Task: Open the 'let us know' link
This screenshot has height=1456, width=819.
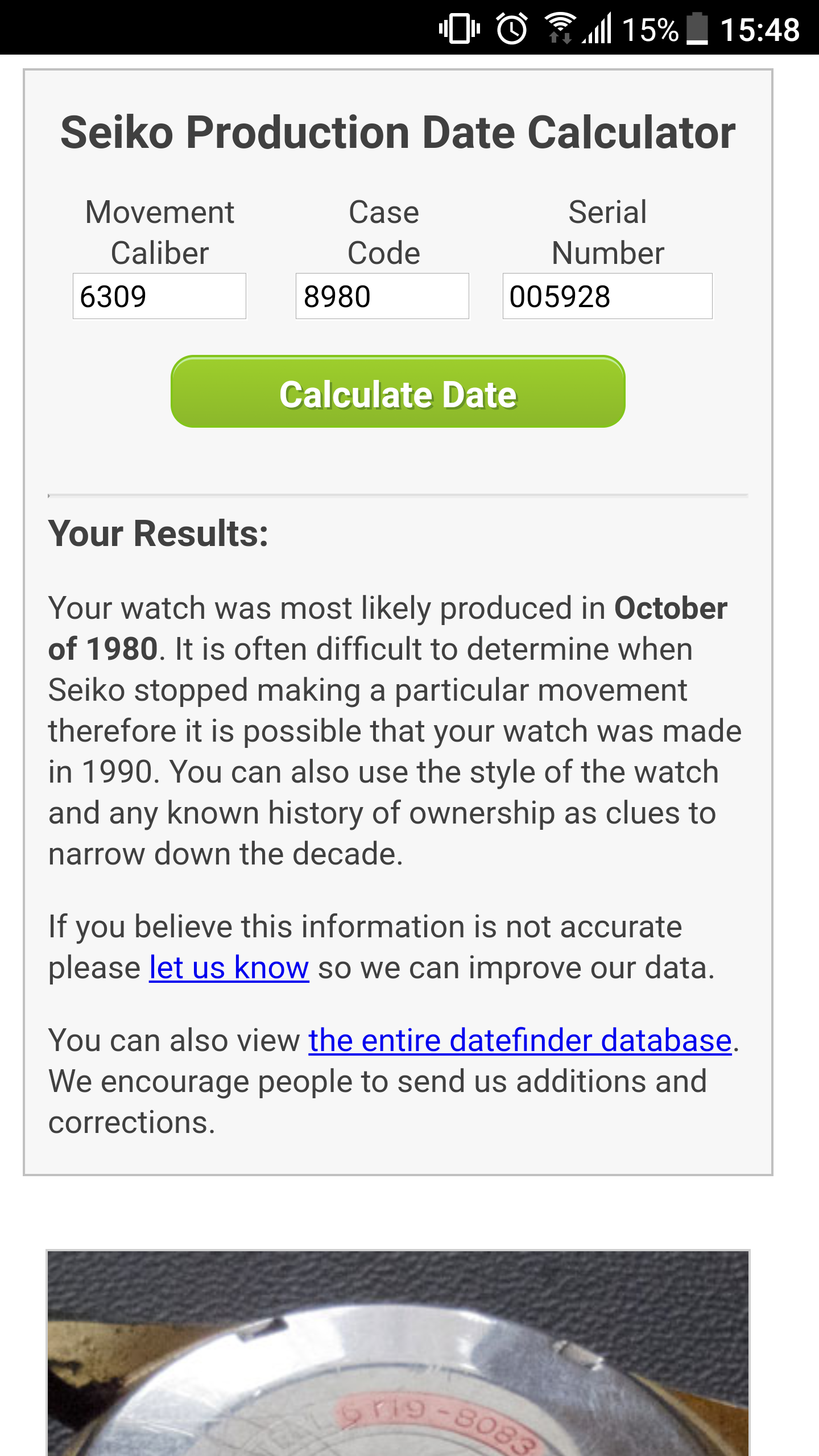Action: (229, 968)
